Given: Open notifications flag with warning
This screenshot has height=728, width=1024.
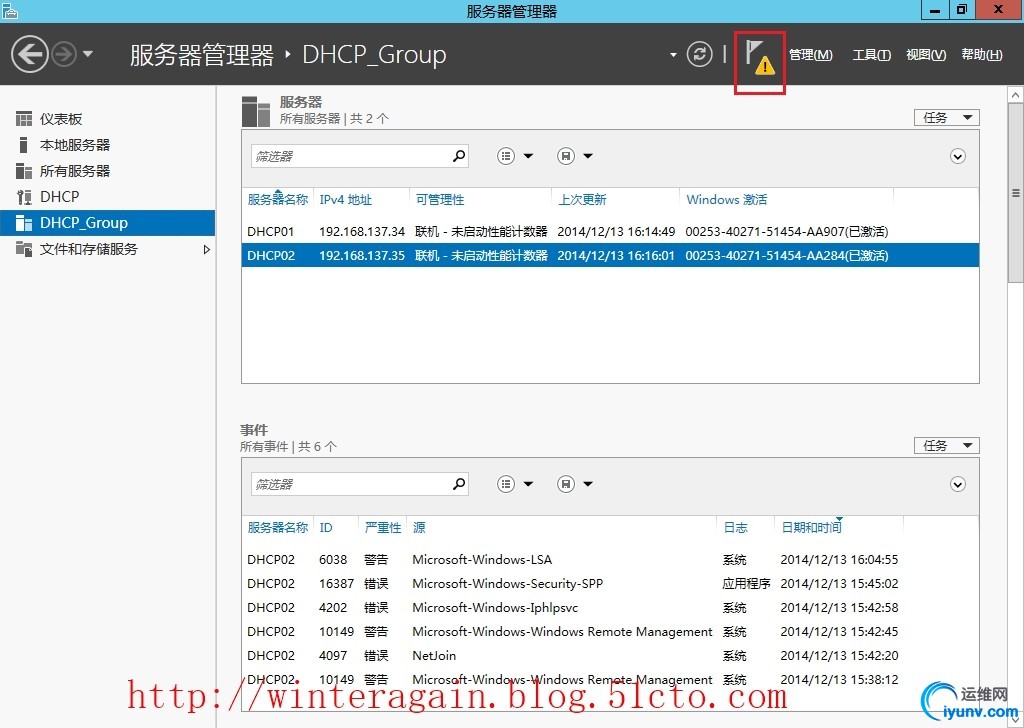Looking at the screenshot, I should (760, 58).
